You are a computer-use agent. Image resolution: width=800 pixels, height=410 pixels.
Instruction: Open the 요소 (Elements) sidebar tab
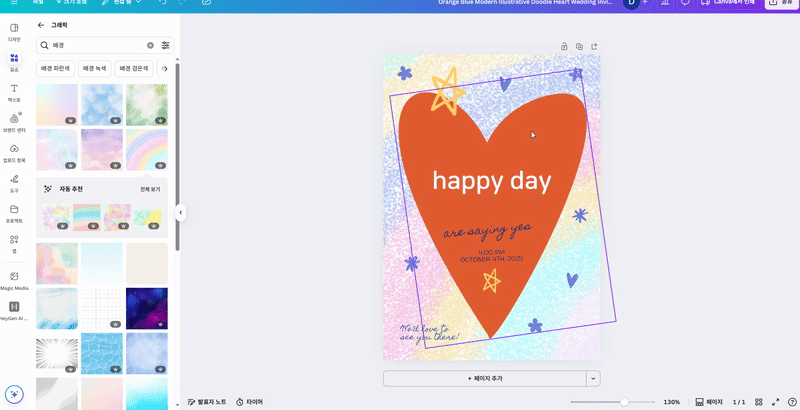(x=14, y=63)
